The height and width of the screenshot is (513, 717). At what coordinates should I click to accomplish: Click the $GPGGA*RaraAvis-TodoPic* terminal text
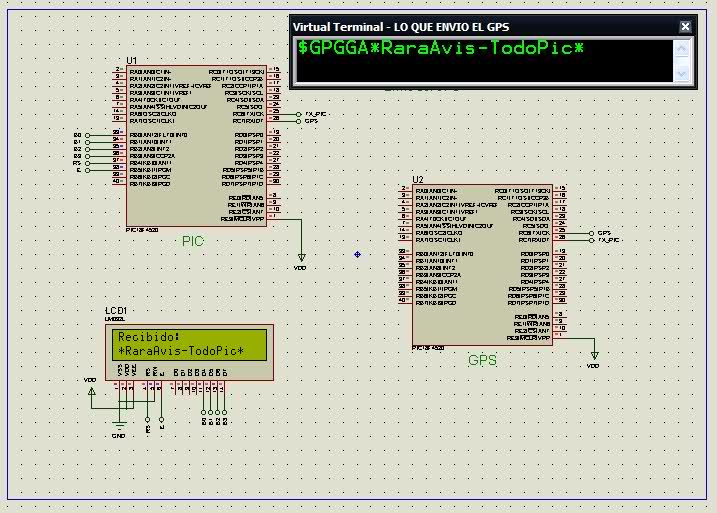[440, 48]
